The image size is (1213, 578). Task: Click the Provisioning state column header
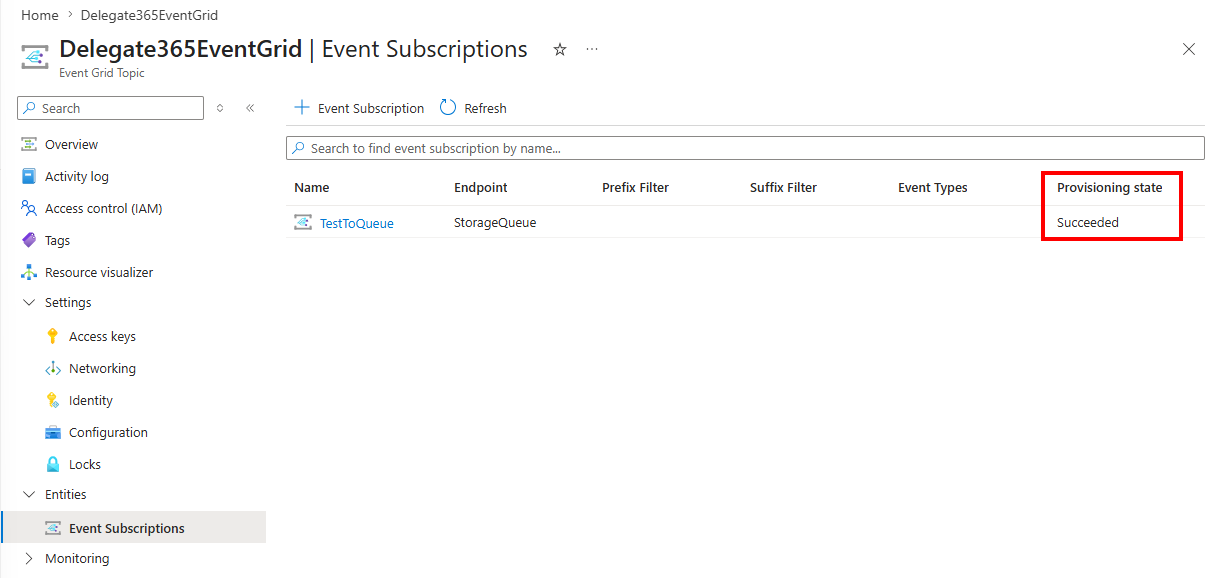click(x=1110, y=188)
